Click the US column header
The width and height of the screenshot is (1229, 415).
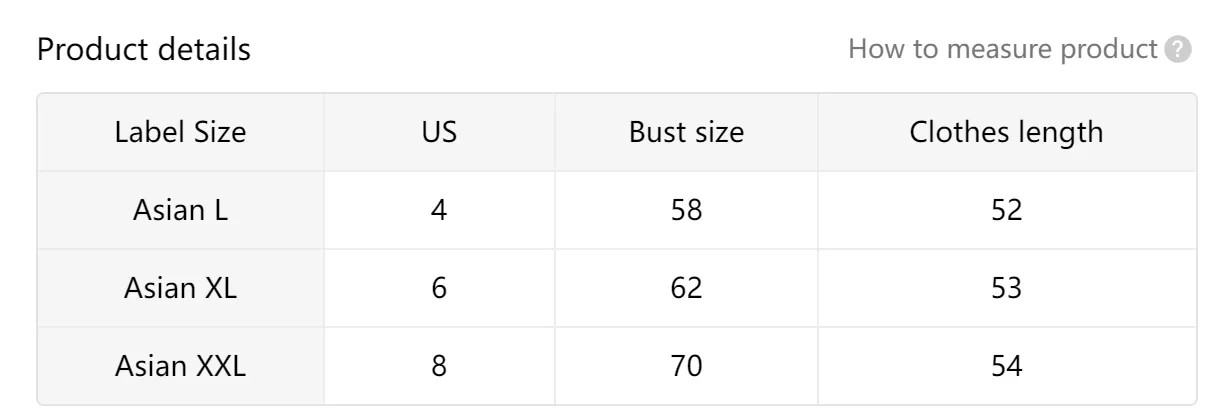click(439, 132)
